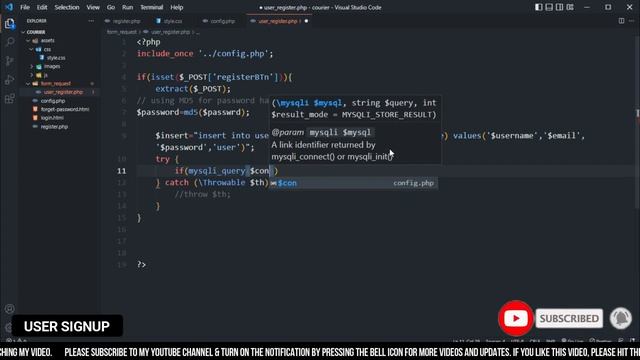Open the File menu
Image resolution: width=640 pixels, height=360 pixels.
tap(25, 7)
